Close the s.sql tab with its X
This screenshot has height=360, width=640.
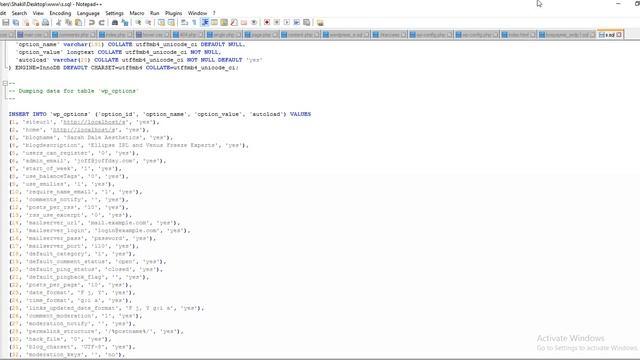[619, 35]
